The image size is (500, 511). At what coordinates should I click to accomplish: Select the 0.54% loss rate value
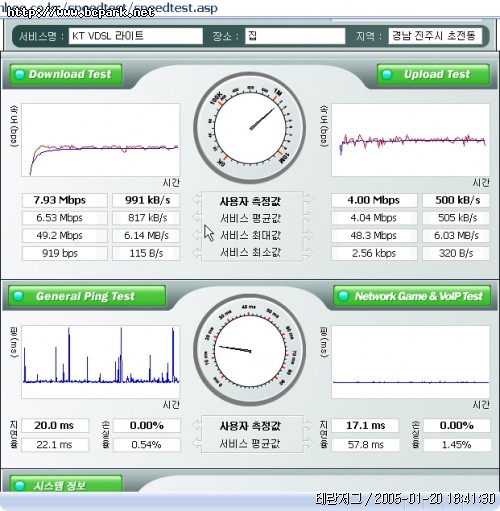coord(147,445)
